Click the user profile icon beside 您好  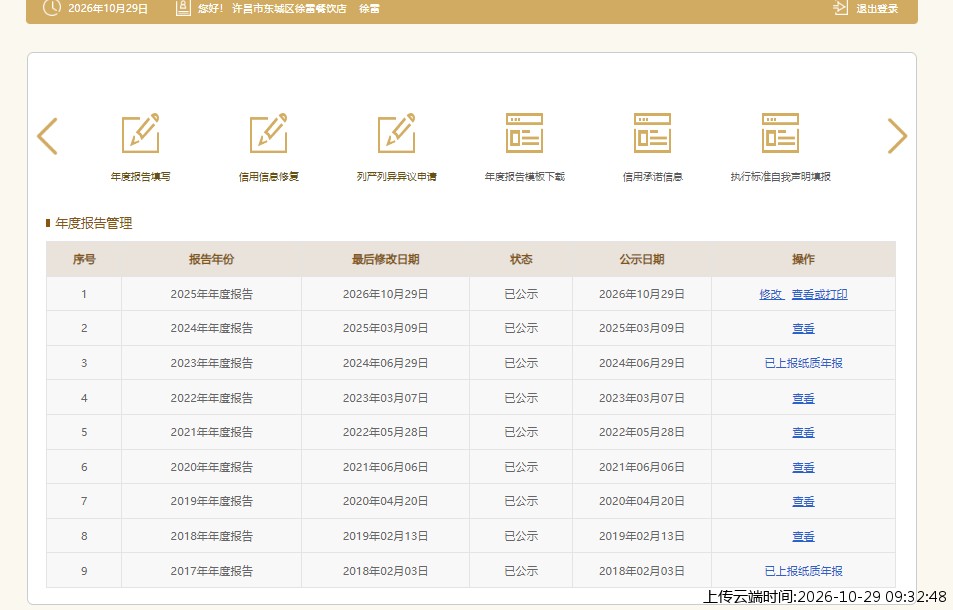pyautogui.click(x=183, y=8)
